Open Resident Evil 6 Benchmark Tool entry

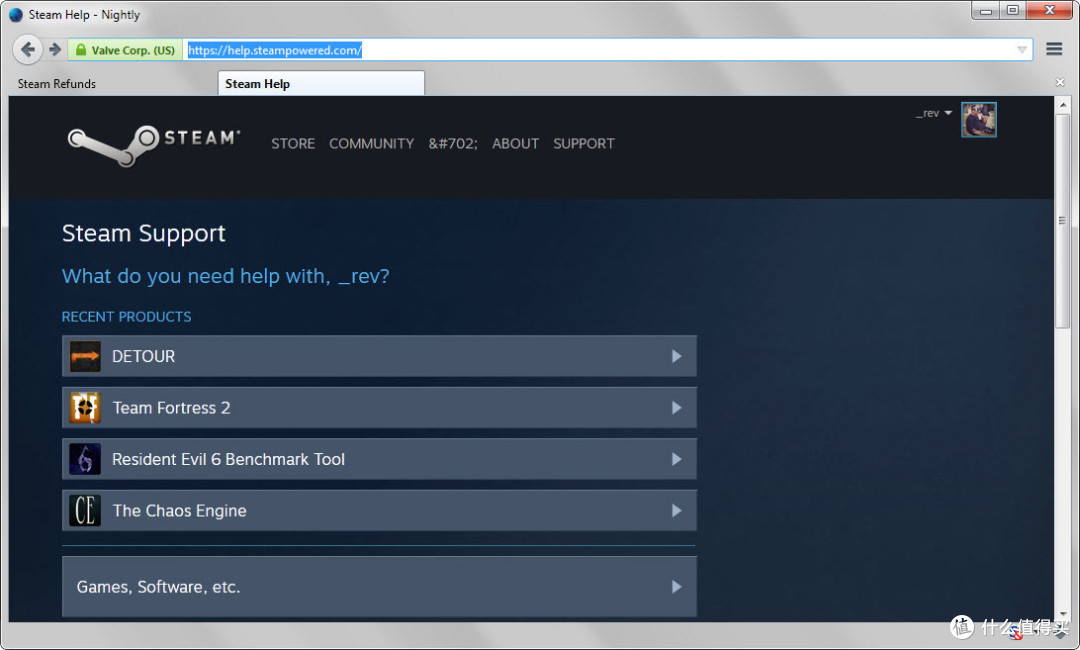click(x=380, y=459)
